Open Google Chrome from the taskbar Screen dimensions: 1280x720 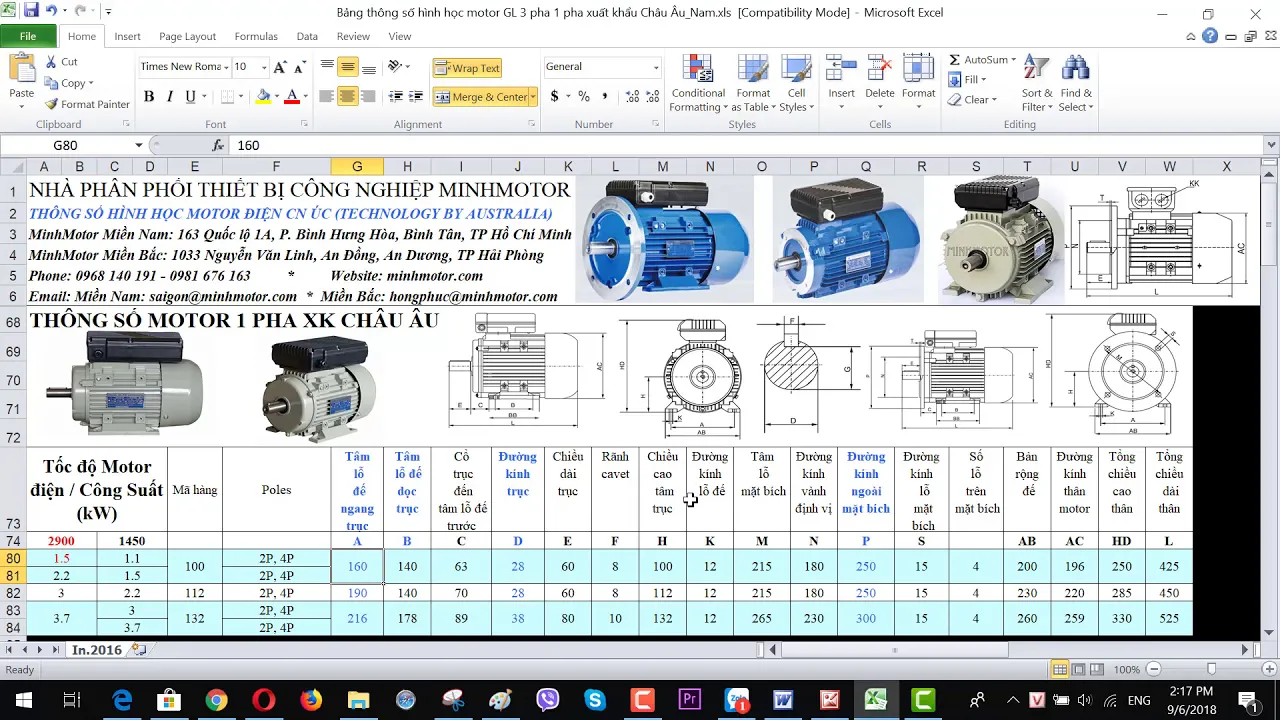(216, 700)
